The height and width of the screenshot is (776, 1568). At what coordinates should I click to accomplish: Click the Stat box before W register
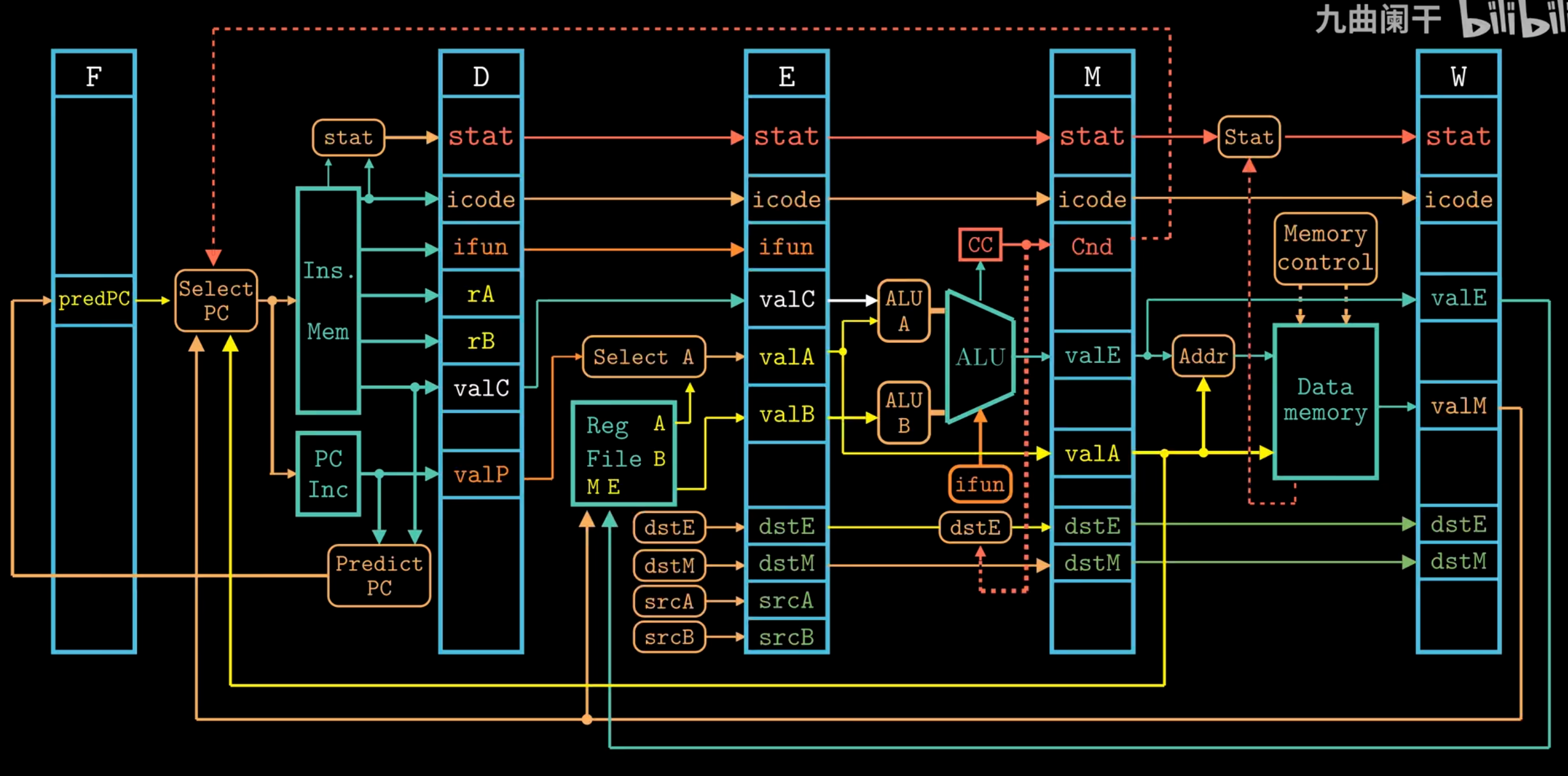1249,137
